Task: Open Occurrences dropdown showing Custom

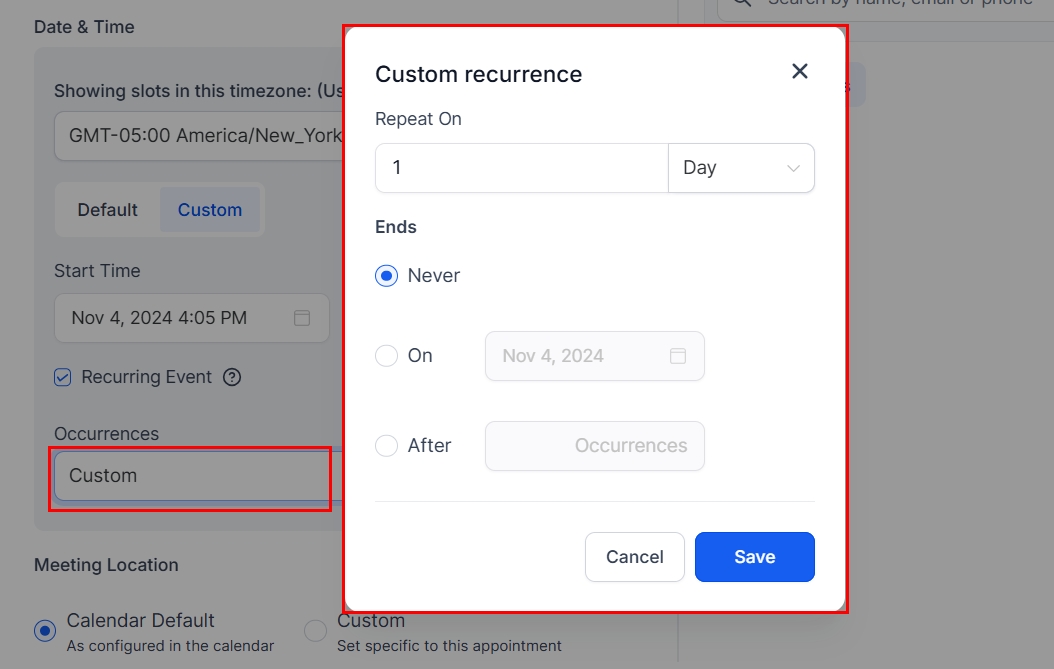Action: (190, 476)
